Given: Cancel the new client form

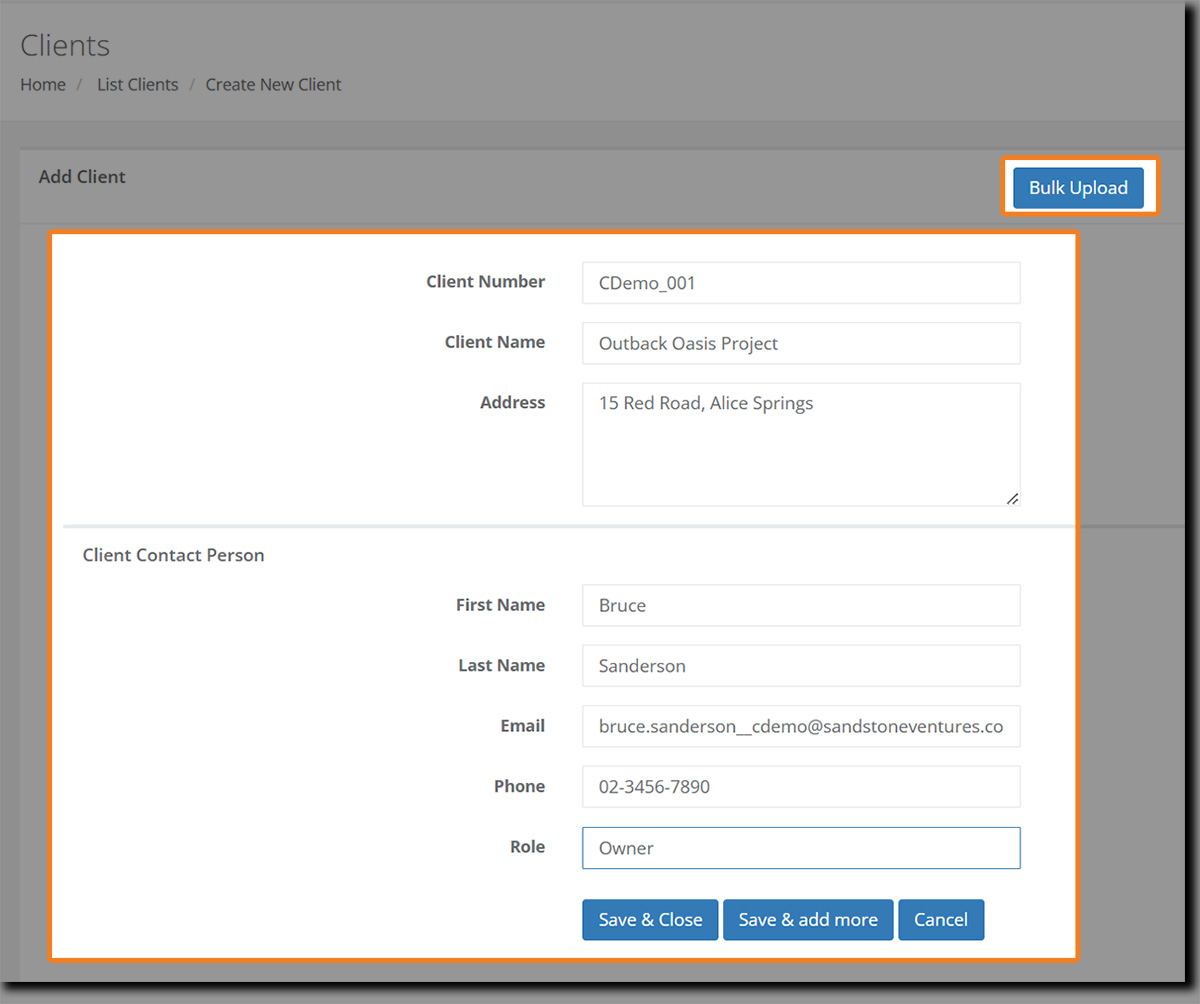Looking at the screenshot, I should point(940,920).
